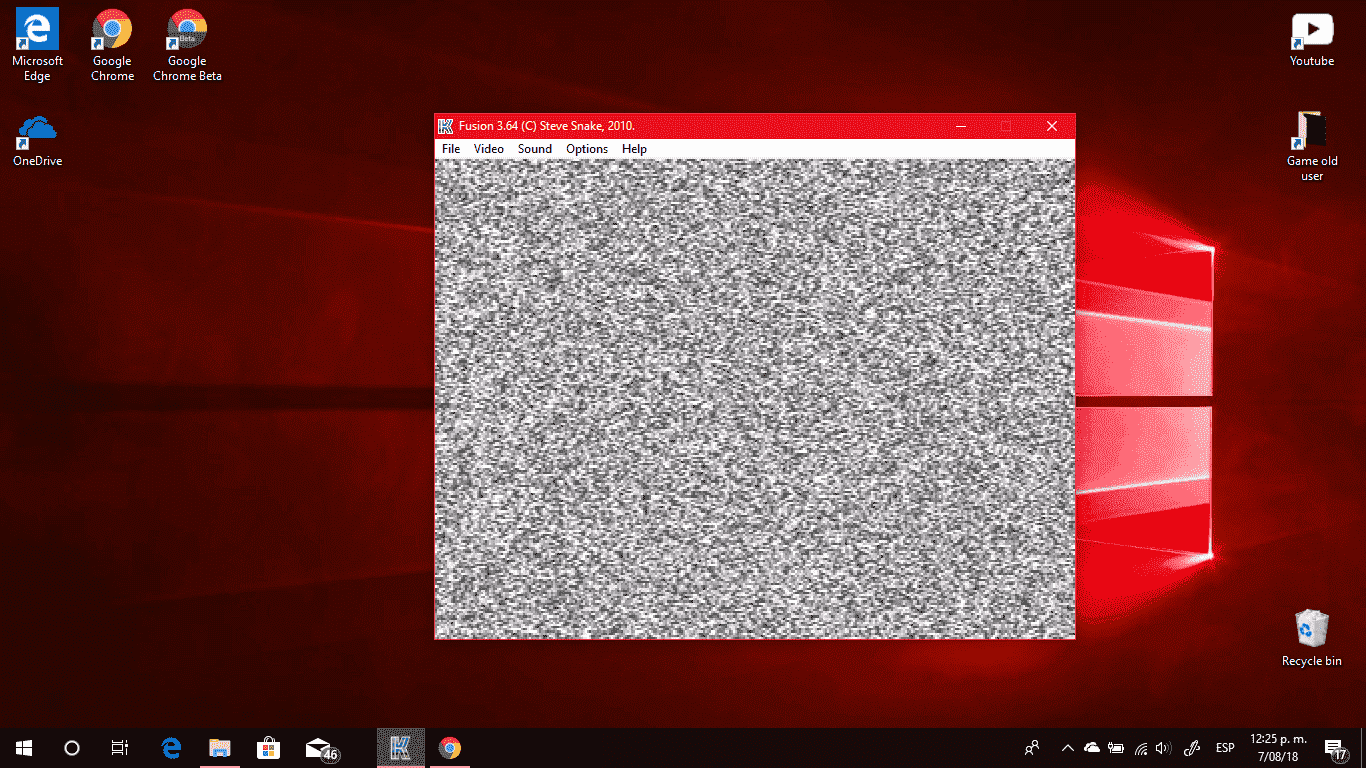
Task: Select the OneDrive desktop icon
Action: click(x=38, y=140)
